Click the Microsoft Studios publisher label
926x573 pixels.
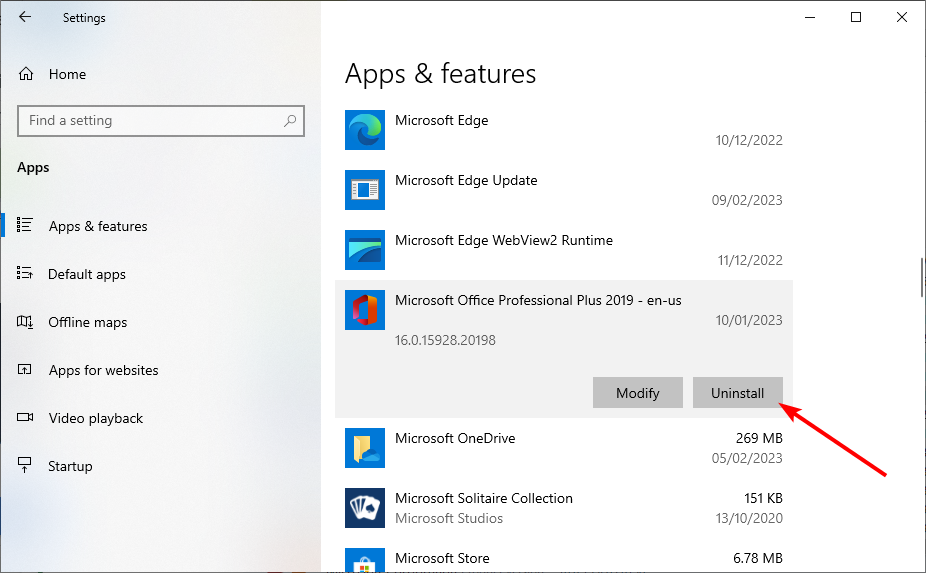[449, 518]
